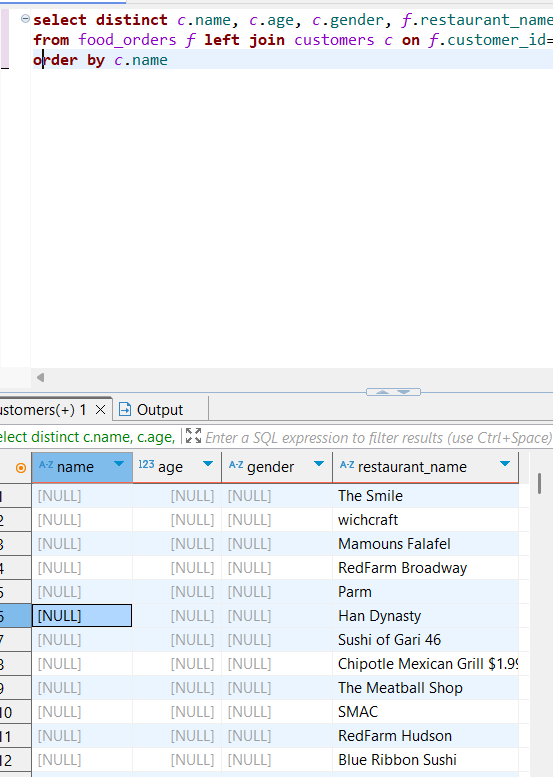
Task: Click the minimize-results down arrow on divider
Action: coord(404,392)
